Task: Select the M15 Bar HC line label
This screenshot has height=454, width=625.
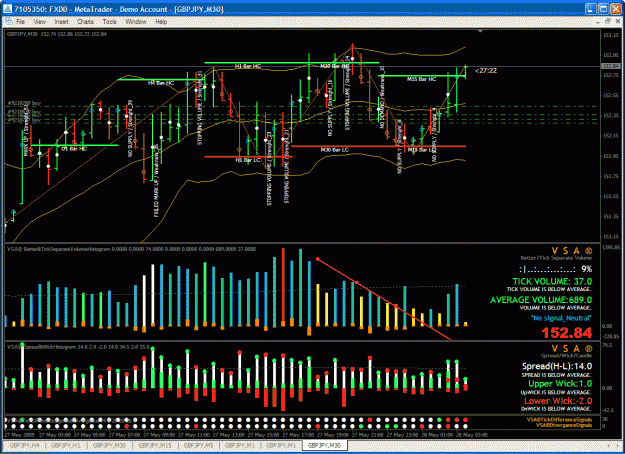Action: tap(421, 79)
